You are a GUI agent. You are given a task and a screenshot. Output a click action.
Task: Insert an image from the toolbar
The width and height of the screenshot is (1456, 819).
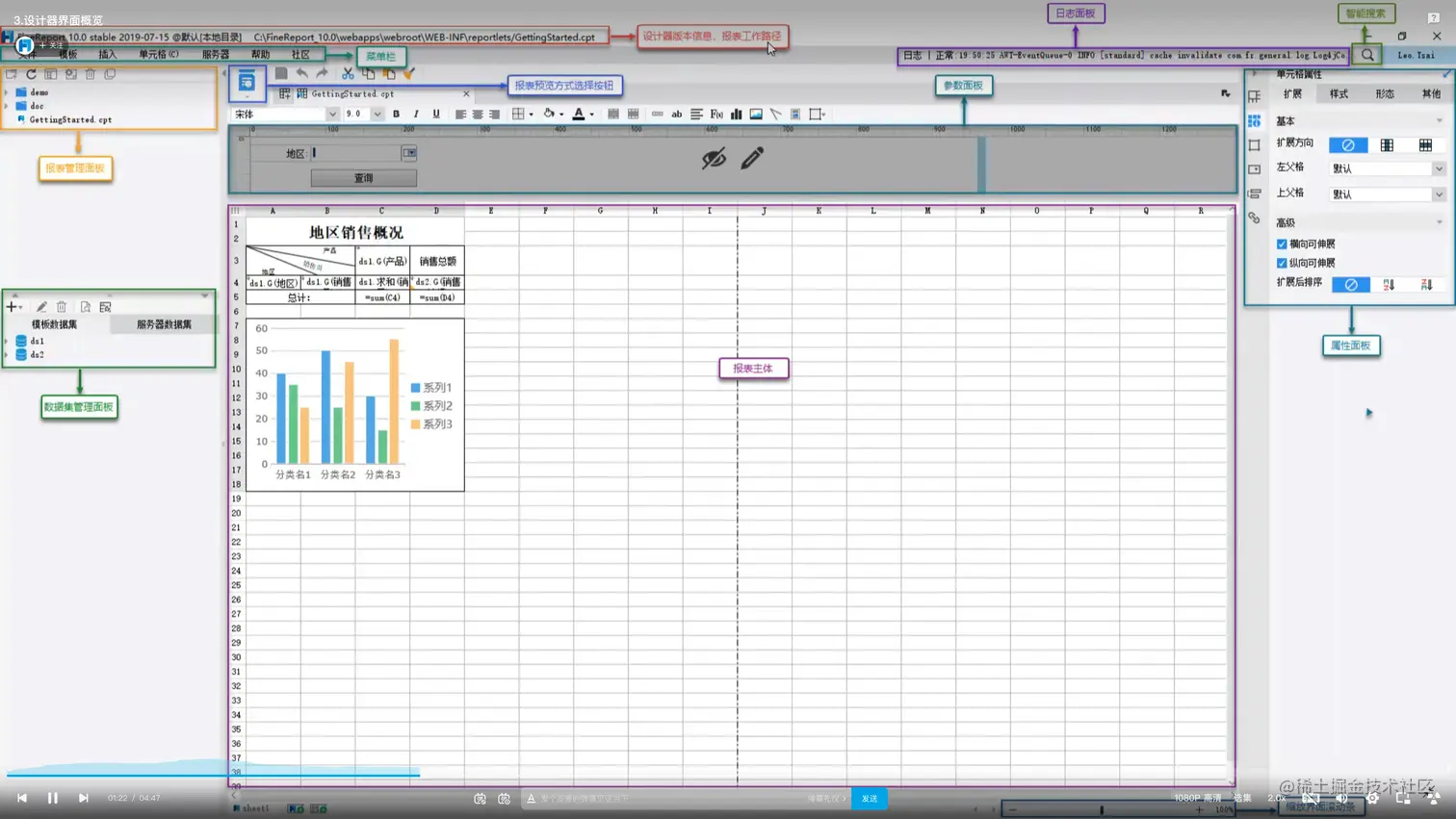pyautogui.click(x=756, y=114)
